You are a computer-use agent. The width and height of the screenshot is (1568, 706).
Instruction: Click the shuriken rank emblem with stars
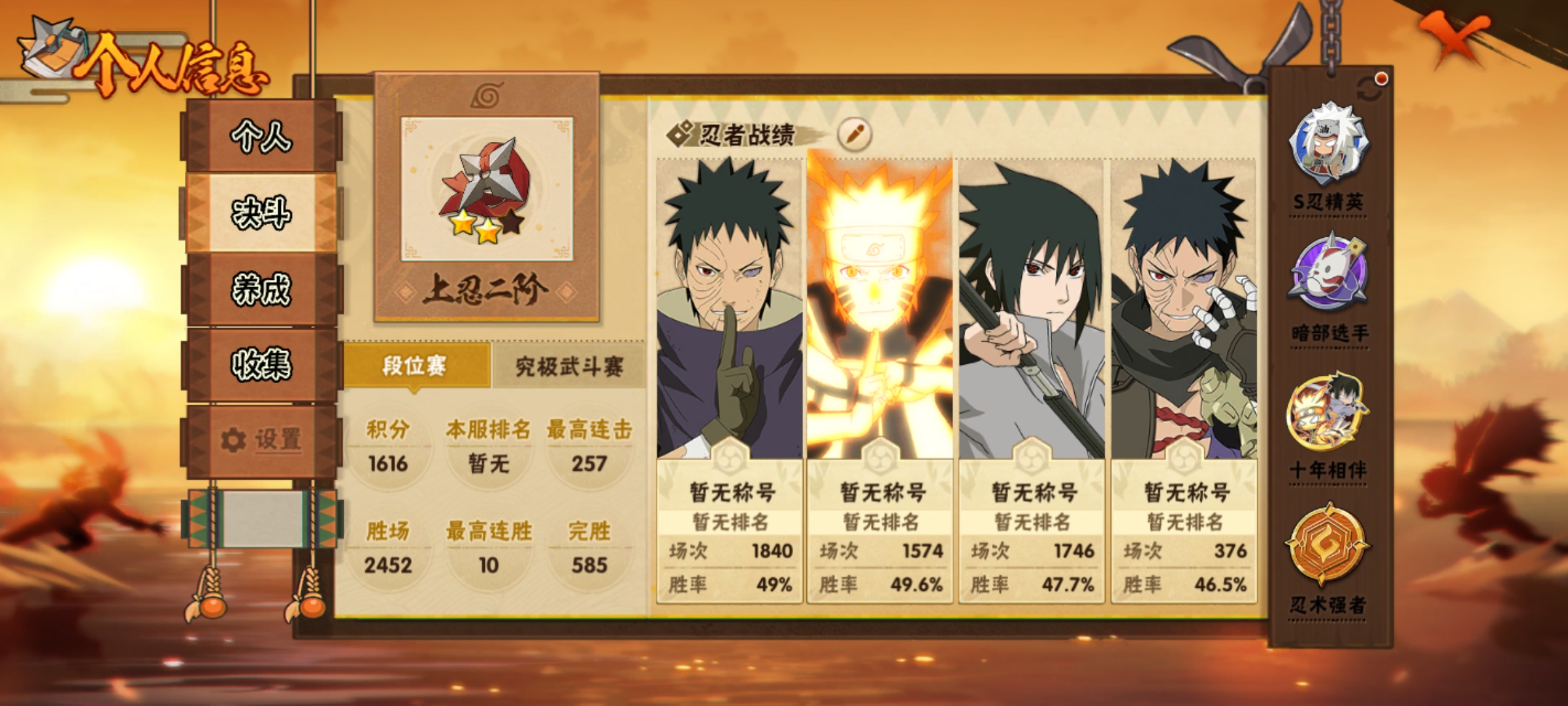click(x=487, y=189)
